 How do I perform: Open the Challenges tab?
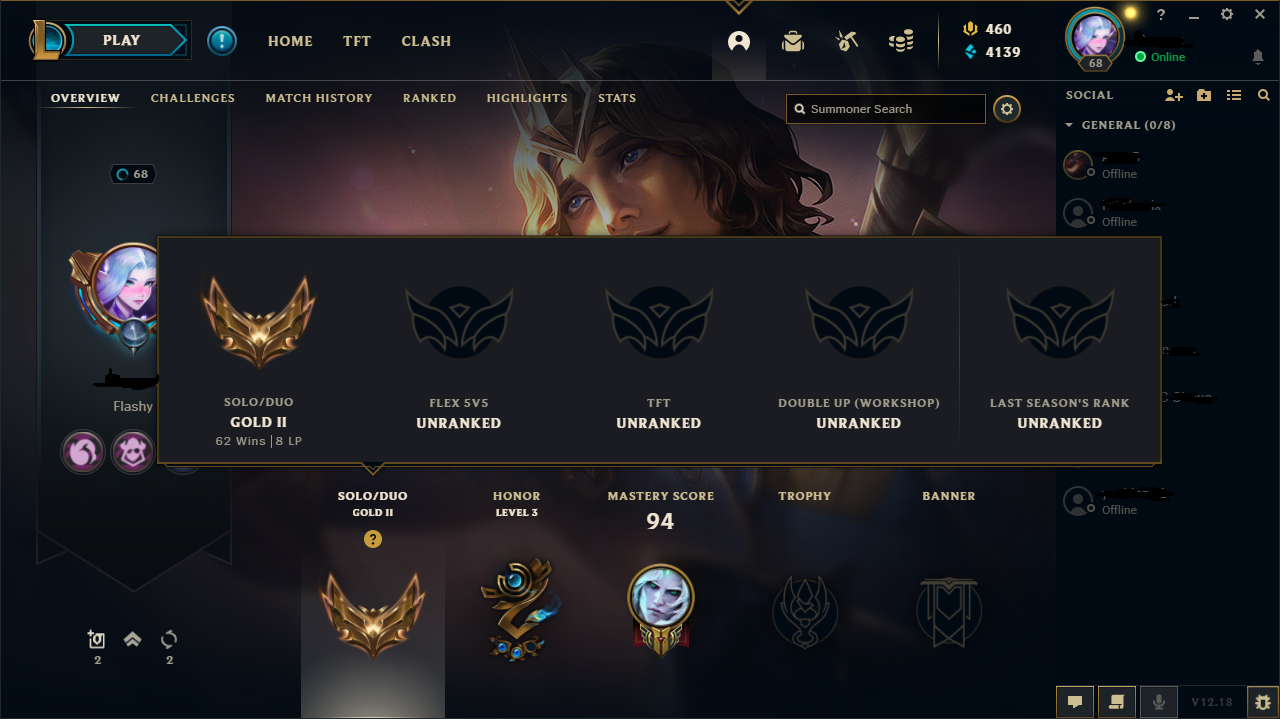193,98
